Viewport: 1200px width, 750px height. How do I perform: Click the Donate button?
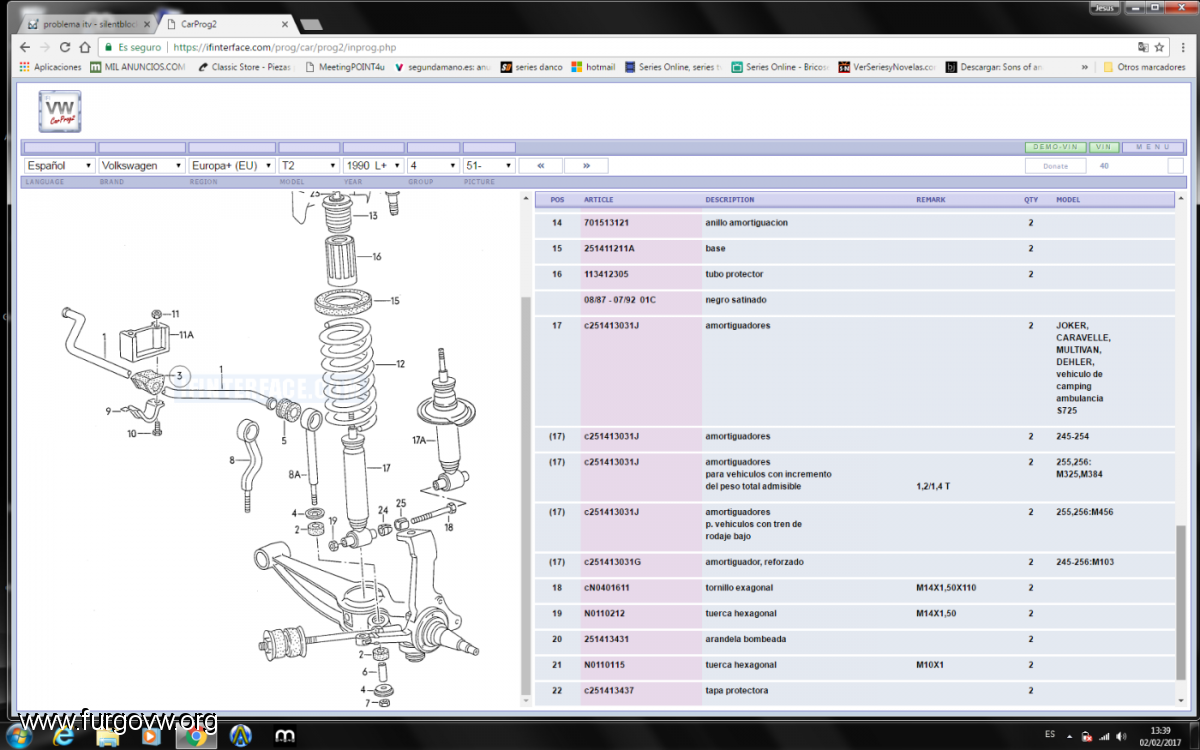pos(1055,166)
